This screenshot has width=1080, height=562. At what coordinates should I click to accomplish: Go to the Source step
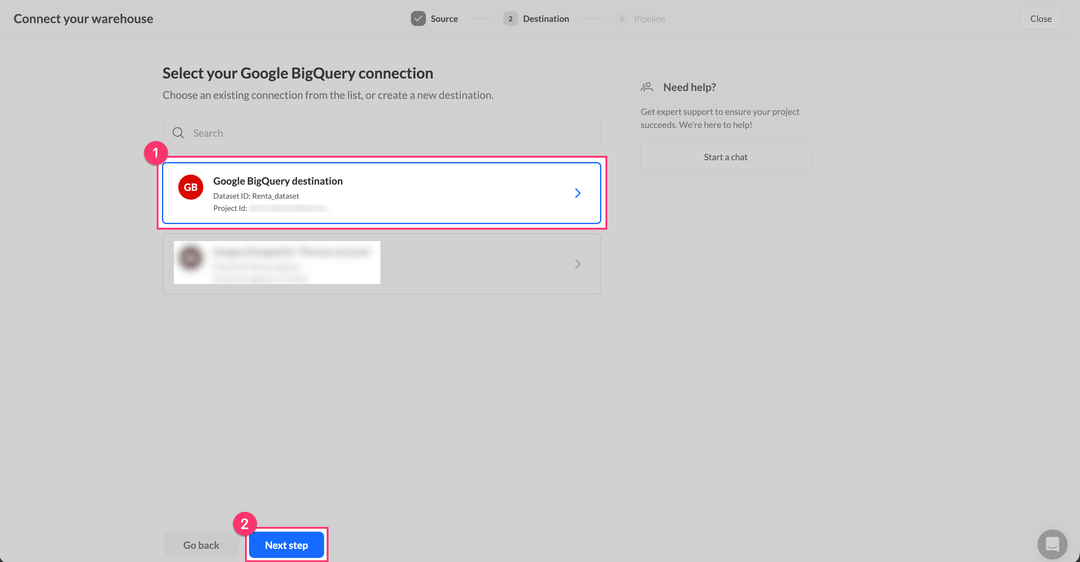pos(435,19)
